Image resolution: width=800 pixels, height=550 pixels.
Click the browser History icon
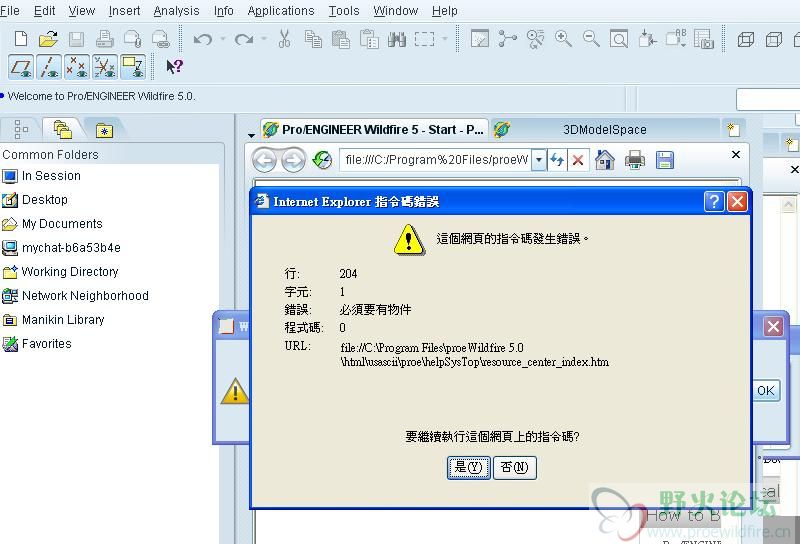click(322, 160)
